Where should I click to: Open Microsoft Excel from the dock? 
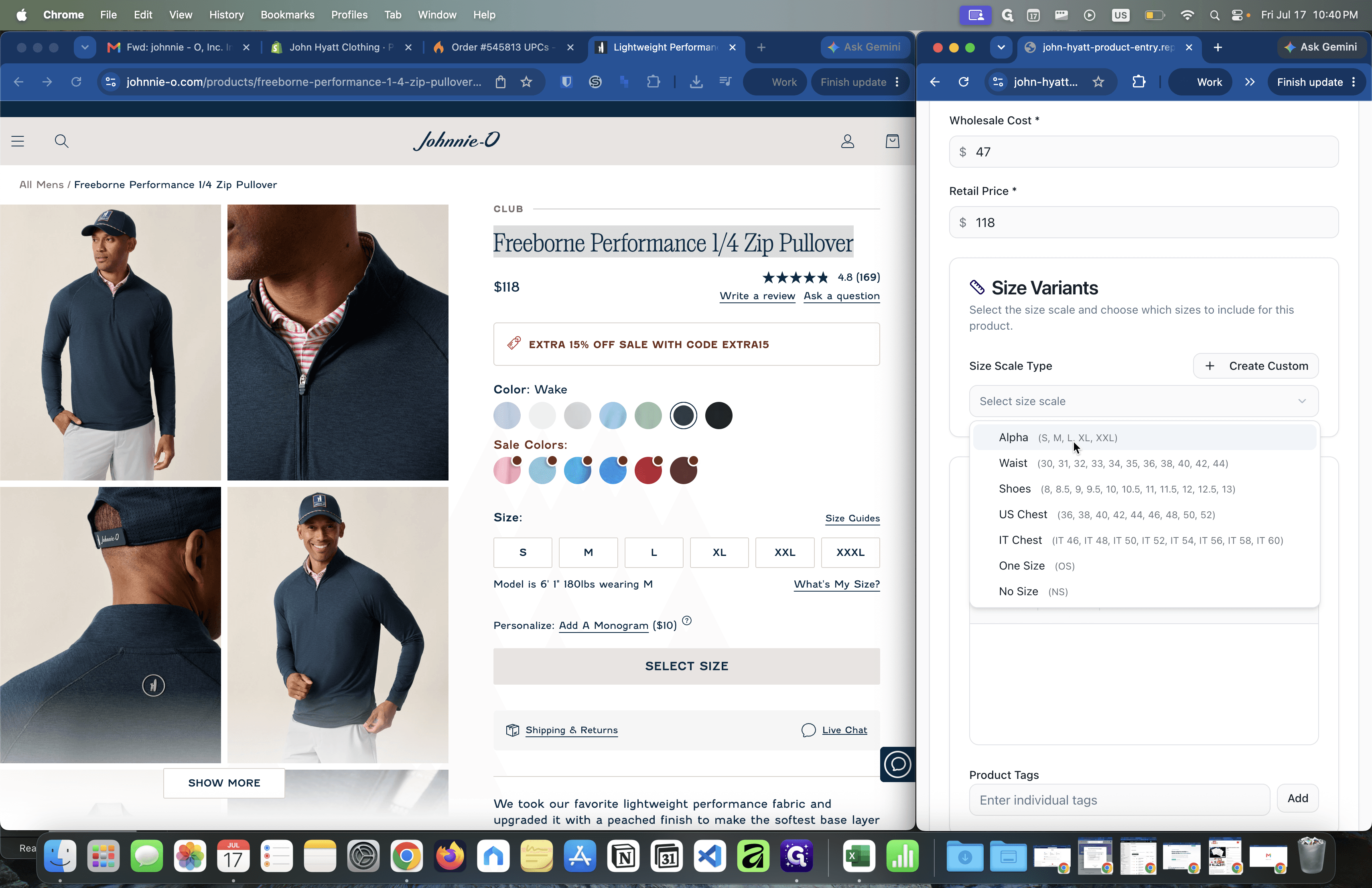tap(859, 856)
